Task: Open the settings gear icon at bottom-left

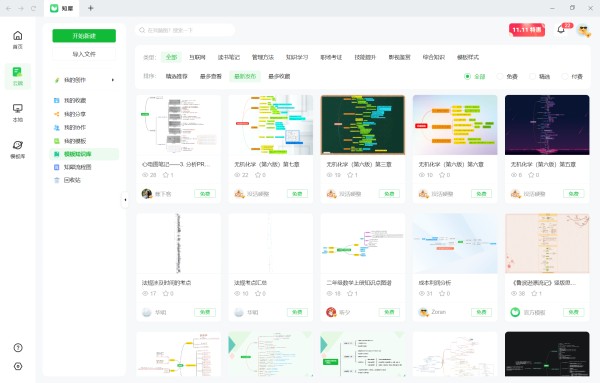Action: (18, 366)
